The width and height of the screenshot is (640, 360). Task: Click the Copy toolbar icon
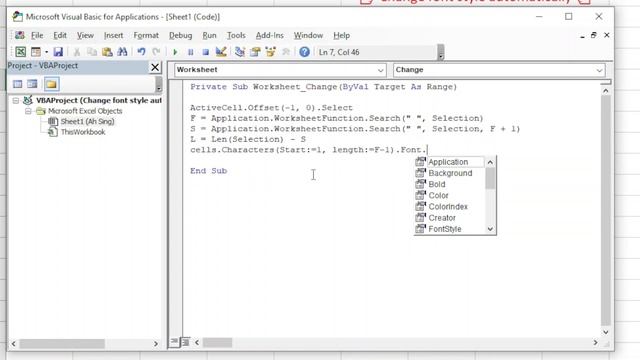[92, 52]
